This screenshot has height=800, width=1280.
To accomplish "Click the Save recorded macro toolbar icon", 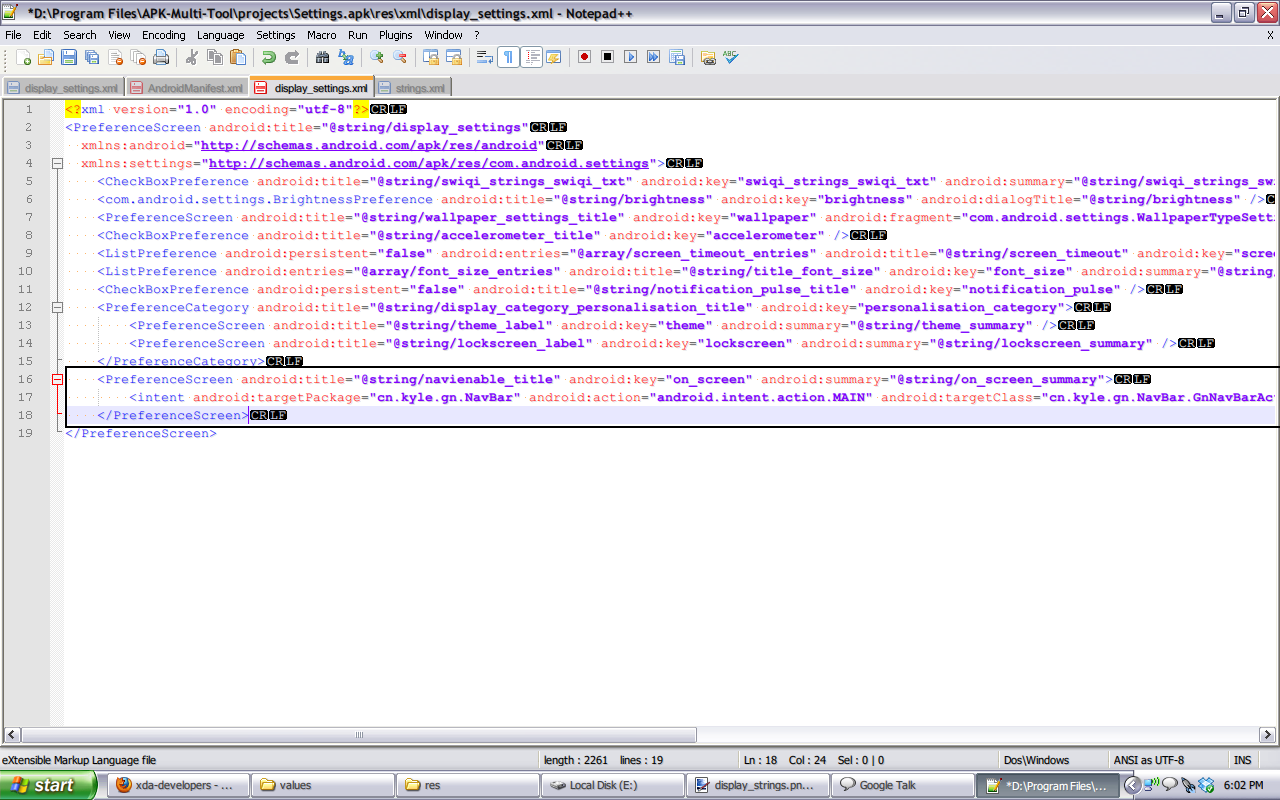I will click(x=677, y=57).
